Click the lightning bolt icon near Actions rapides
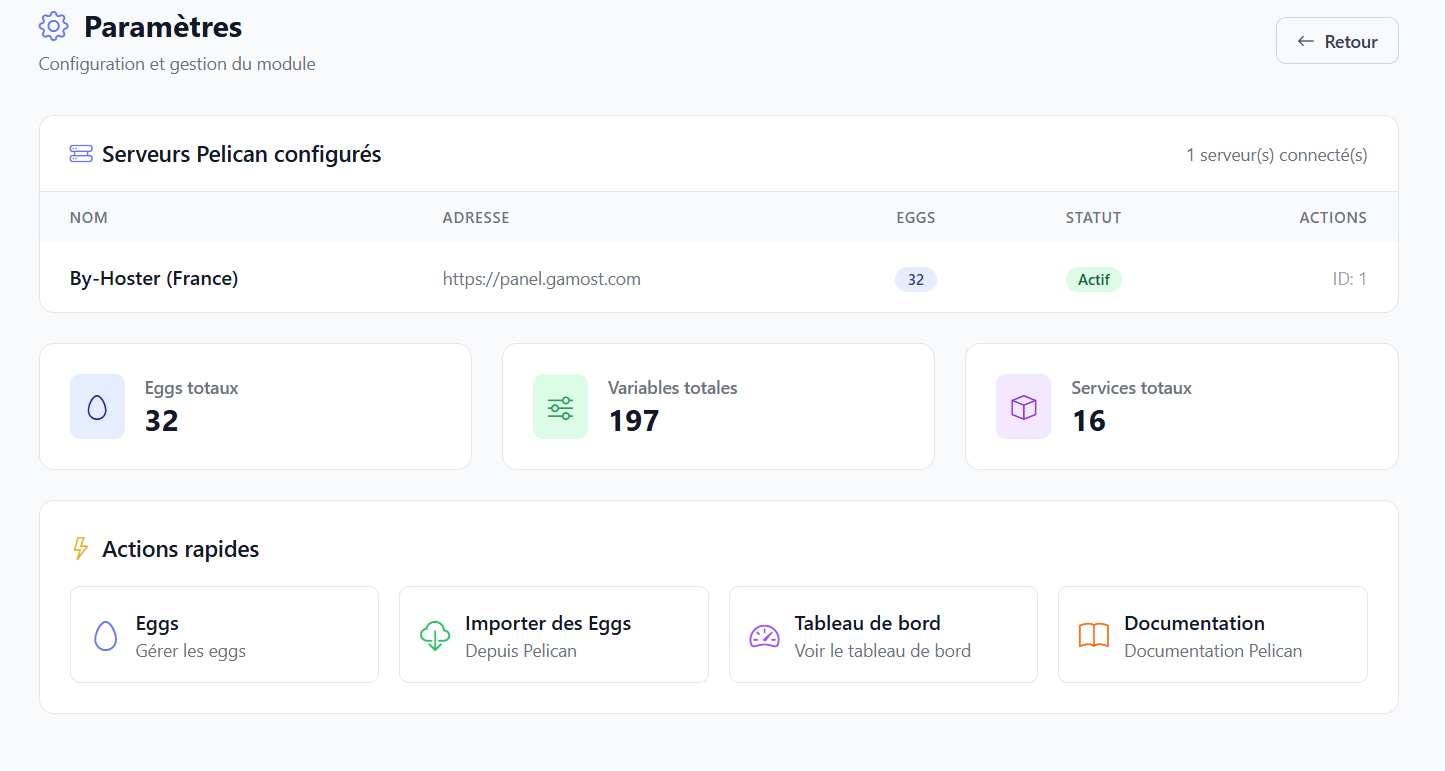 click(81, 549)
